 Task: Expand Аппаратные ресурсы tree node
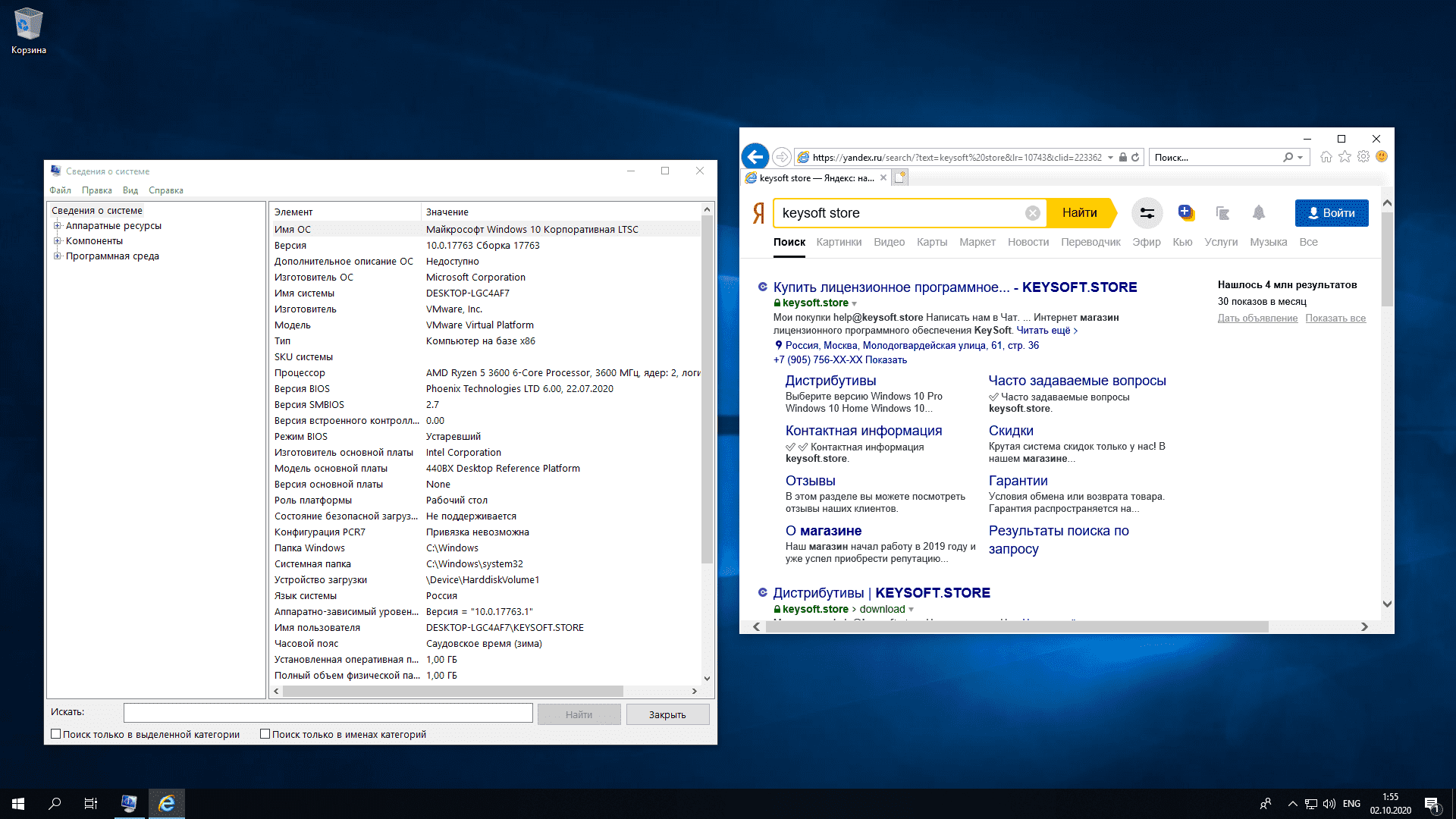point(57,225)
